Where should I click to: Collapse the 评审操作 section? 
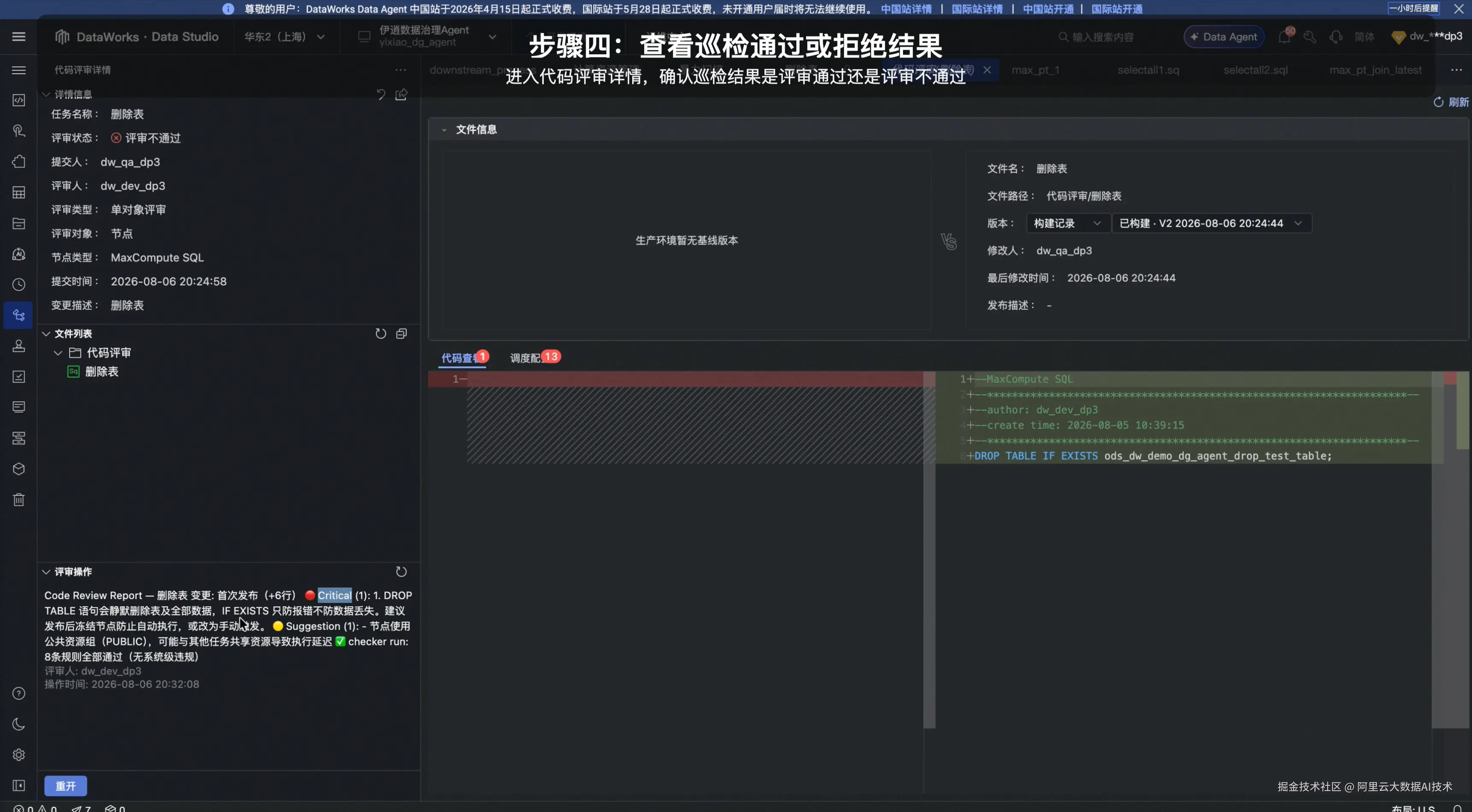pos(46,572)
